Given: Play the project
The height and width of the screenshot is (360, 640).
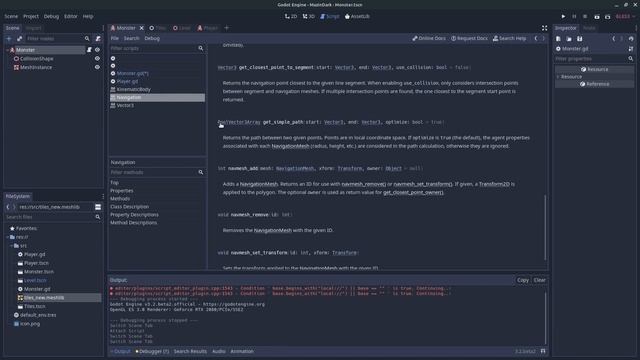Looking at the screenshot, I should pyautogui.click(x=563, y=16).
